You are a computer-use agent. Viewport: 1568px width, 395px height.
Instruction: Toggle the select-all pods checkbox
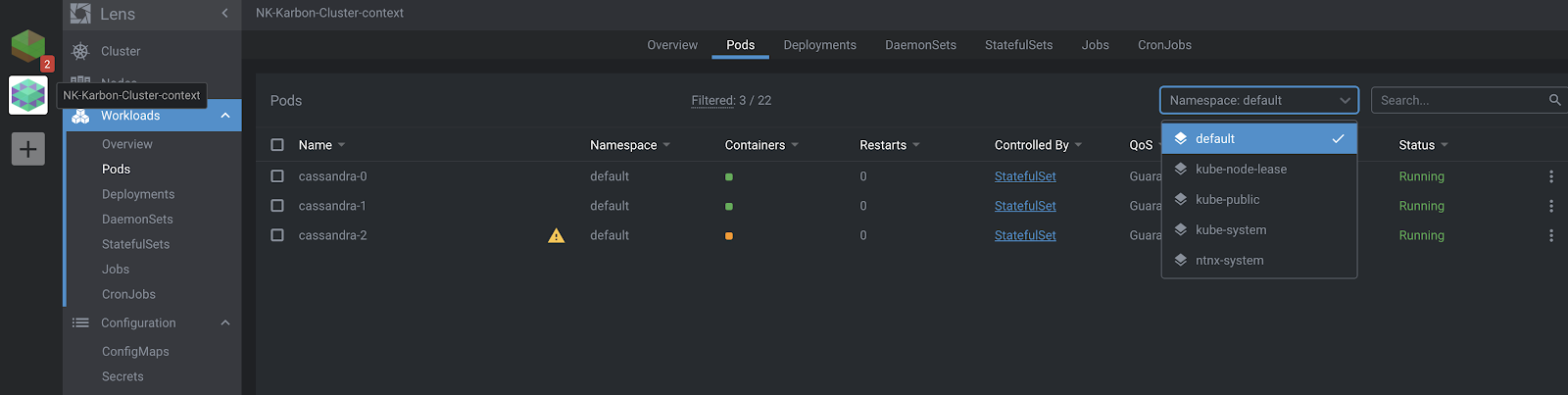click(x=277, y=145)
